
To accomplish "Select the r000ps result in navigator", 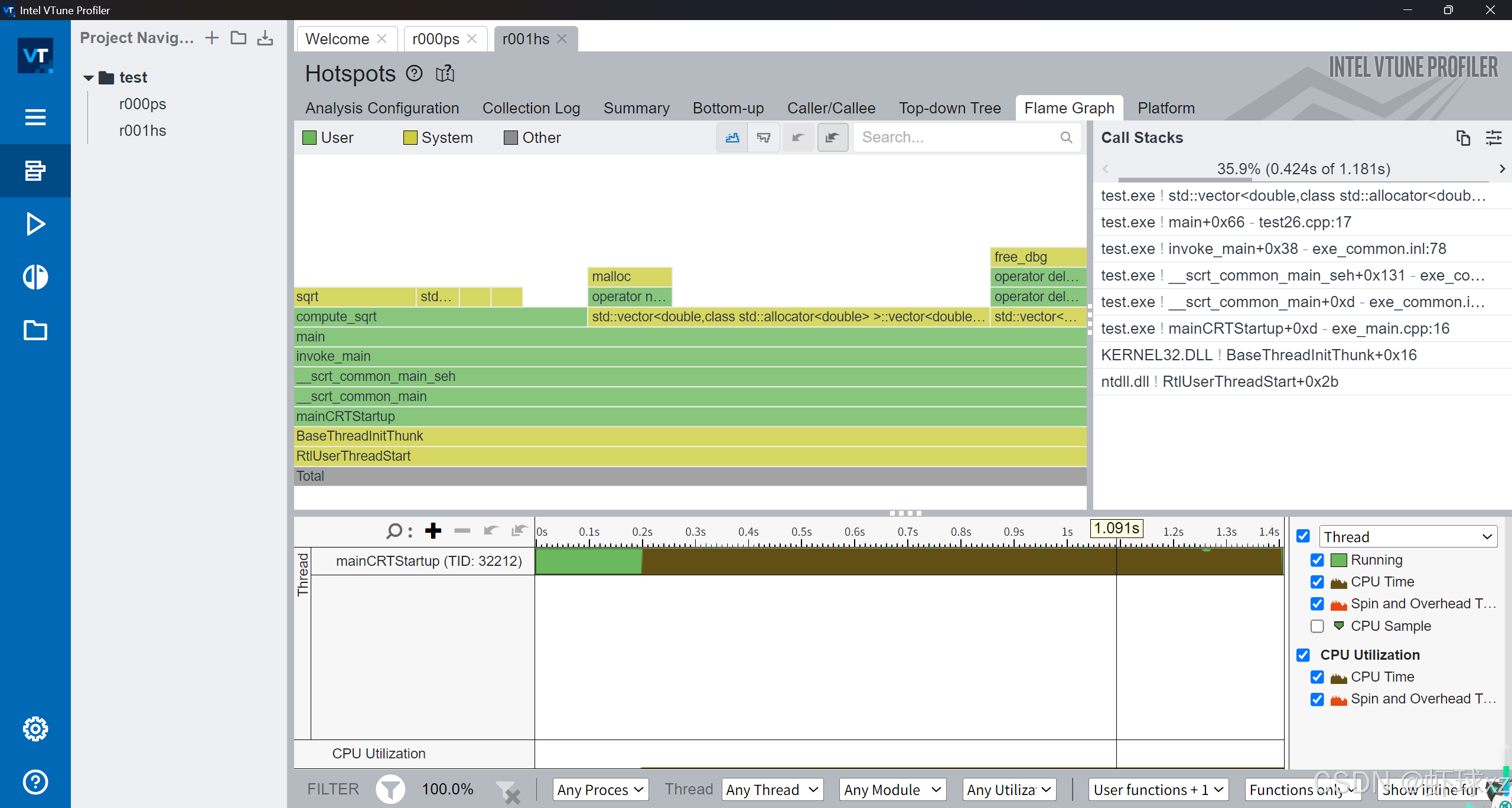I will [142, 104].
